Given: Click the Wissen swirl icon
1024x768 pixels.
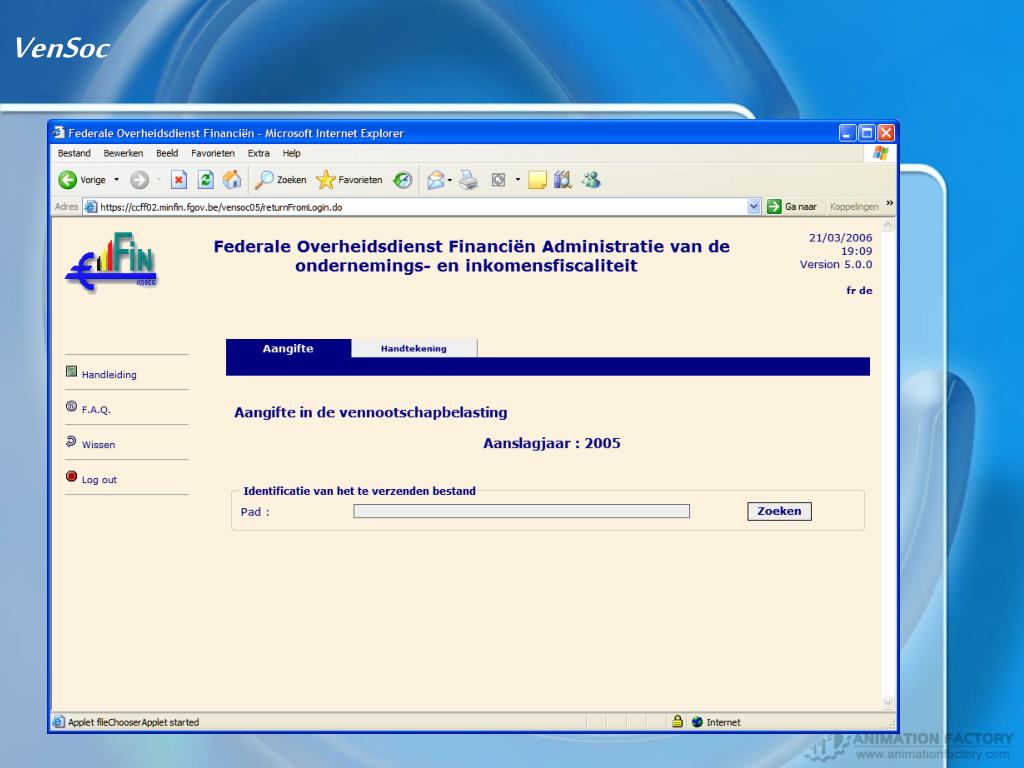Looking at the screenshot, I should [x=71, y=441].
